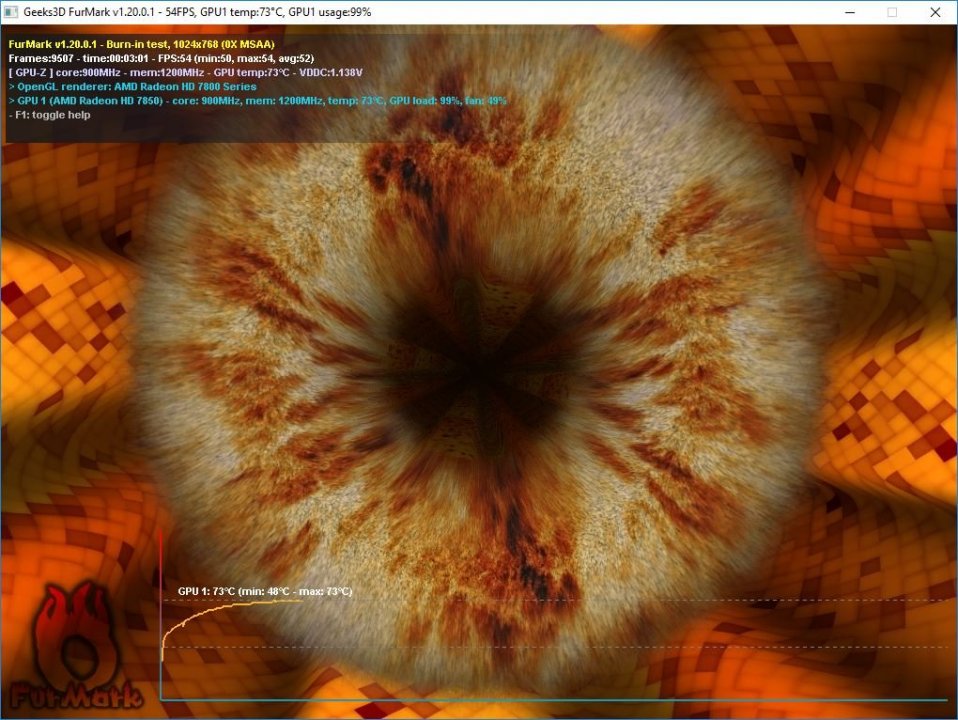
Task: Minimize the FurMark window
Action: point(850,12)
